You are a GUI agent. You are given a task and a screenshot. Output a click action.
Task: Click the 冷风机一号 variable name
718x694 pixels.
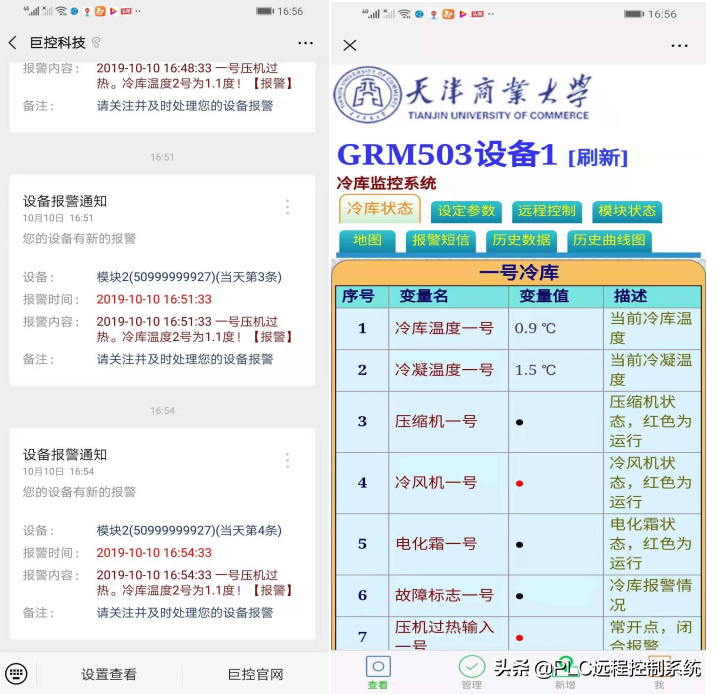tap(436, 483)
